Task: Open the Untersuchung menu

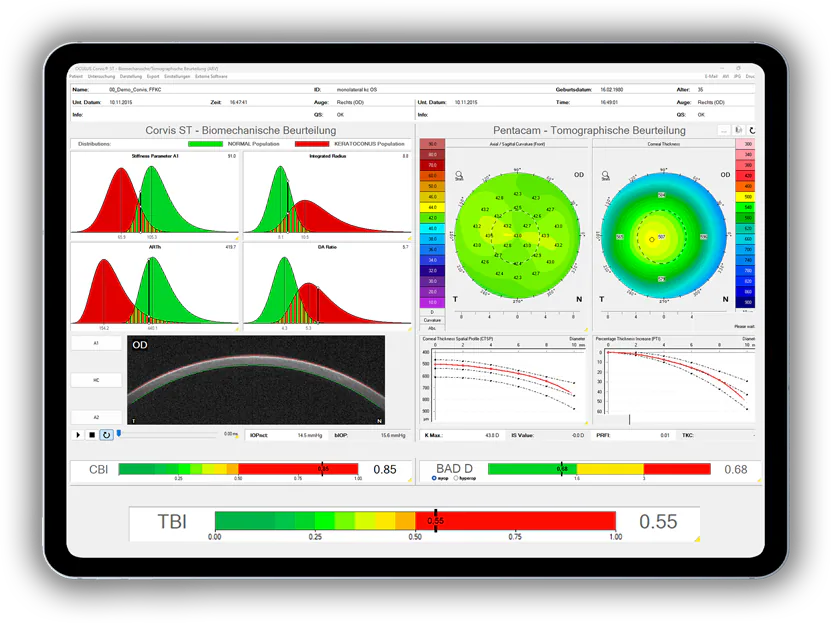Action: pyautogui.click(x=101, y=76)
